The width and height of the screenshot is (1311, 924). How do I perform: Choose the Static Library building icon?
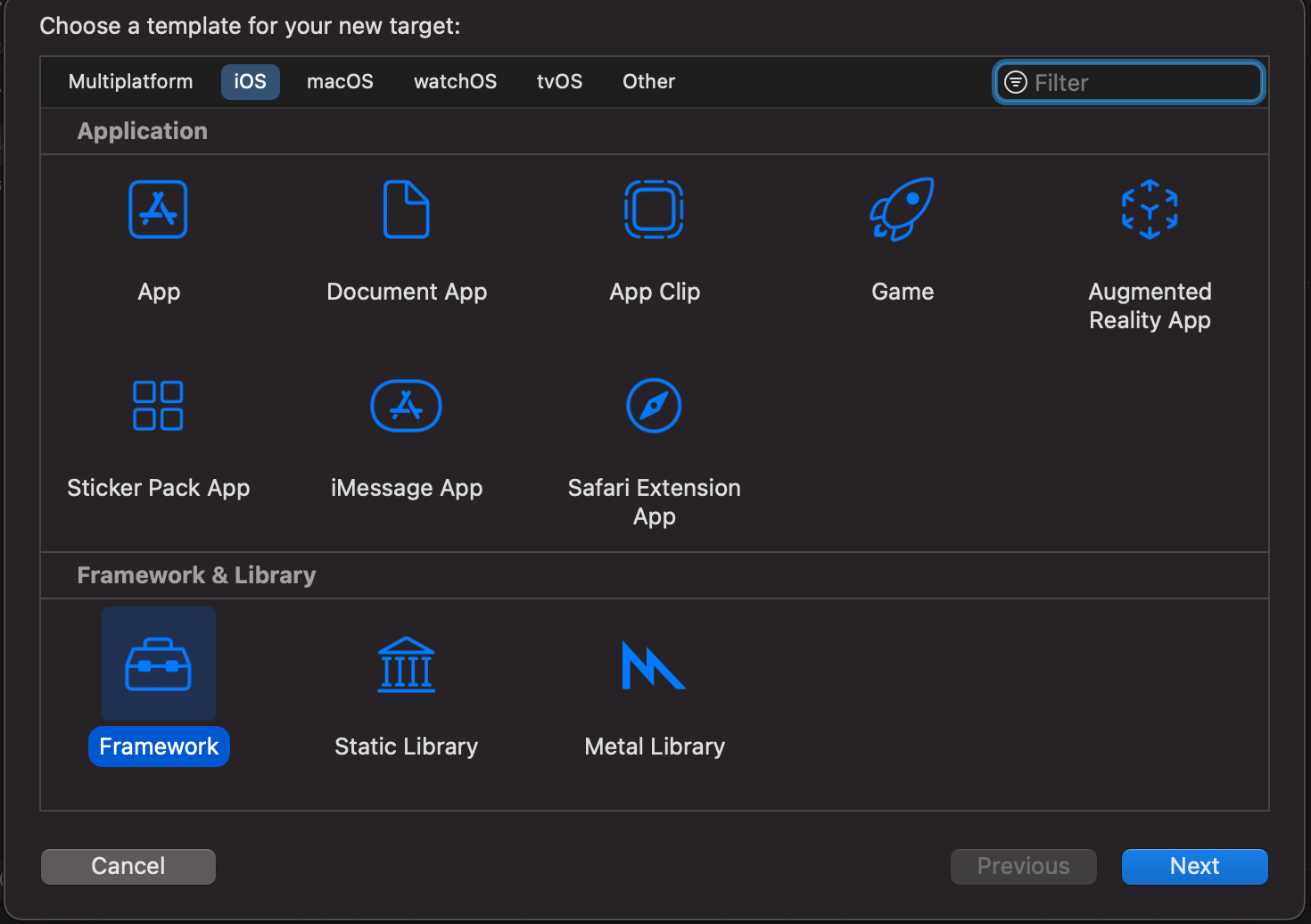[x=407, y=664]
